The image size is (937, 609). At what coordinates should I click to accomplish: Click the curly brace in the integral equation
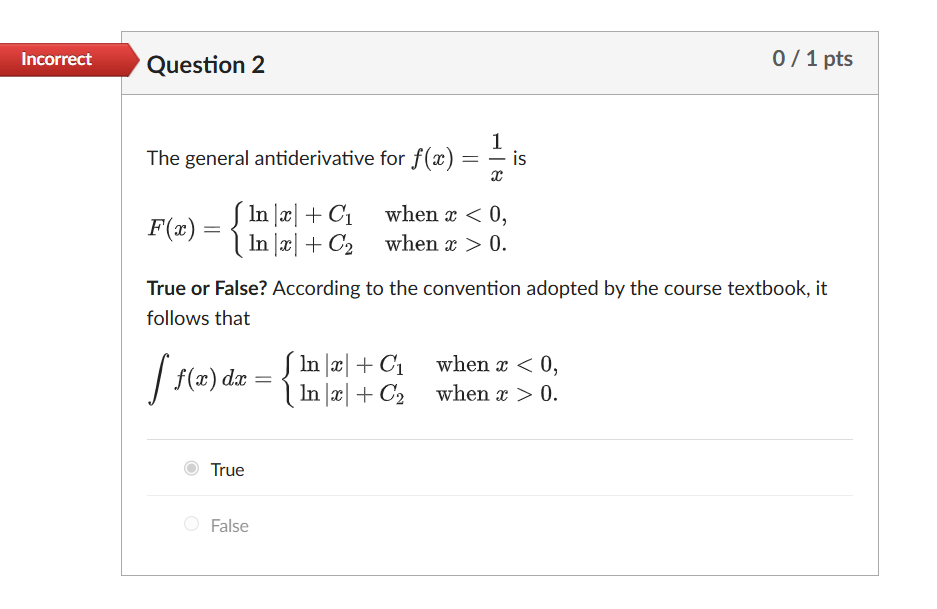pos(286,378)
